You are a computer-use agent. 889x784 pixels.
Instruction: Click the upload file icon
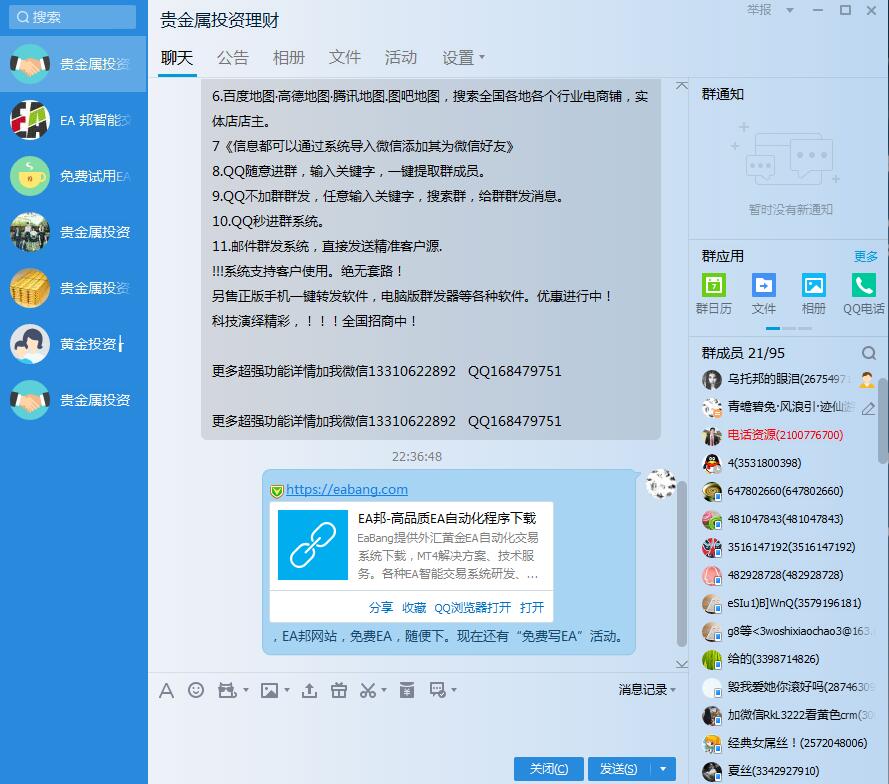(x=310, y=690)
